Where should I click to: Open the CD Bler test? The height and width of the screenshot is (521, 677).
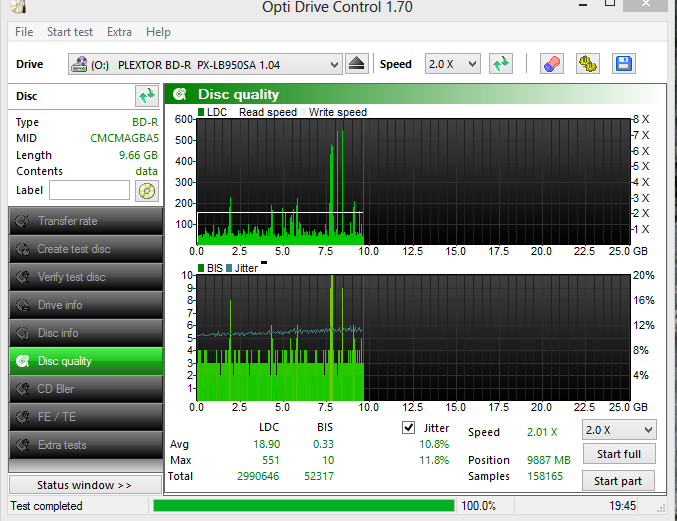coord(86,389)
